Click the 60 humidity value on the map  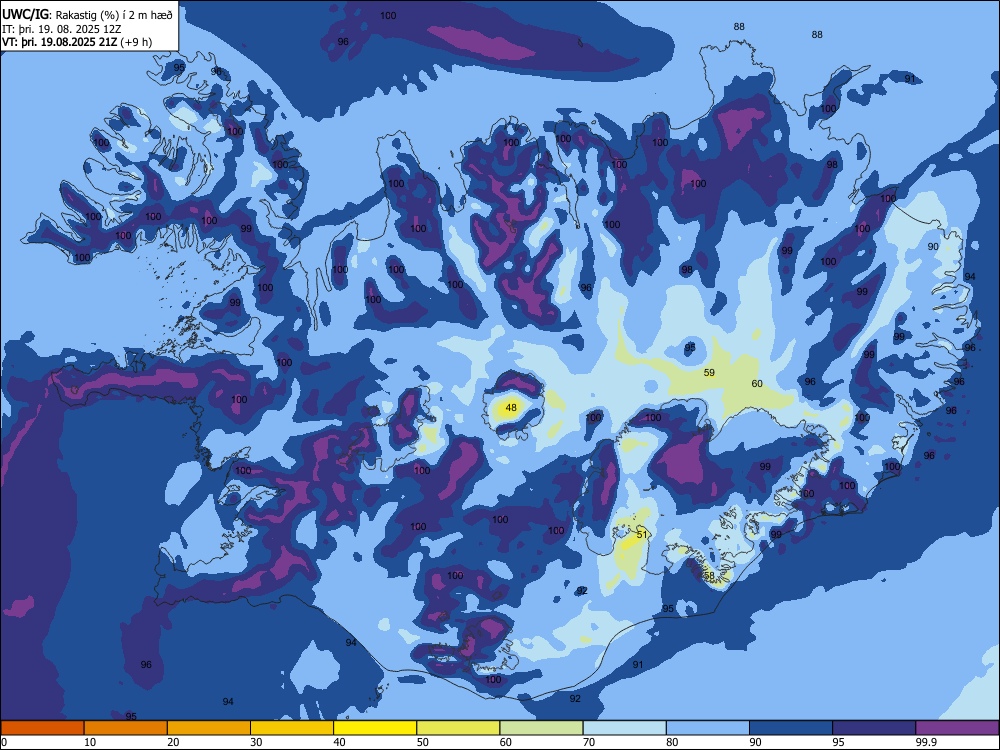[x=757, y=383]
